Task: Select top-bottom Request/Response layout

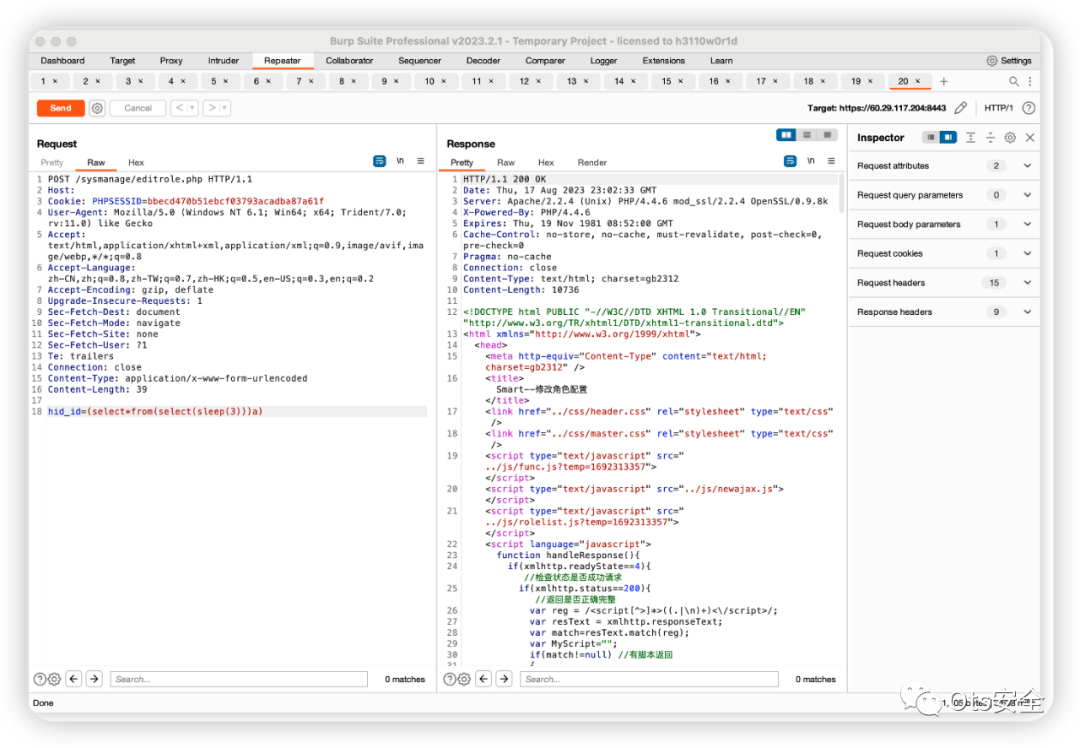Action: (807, 135)
